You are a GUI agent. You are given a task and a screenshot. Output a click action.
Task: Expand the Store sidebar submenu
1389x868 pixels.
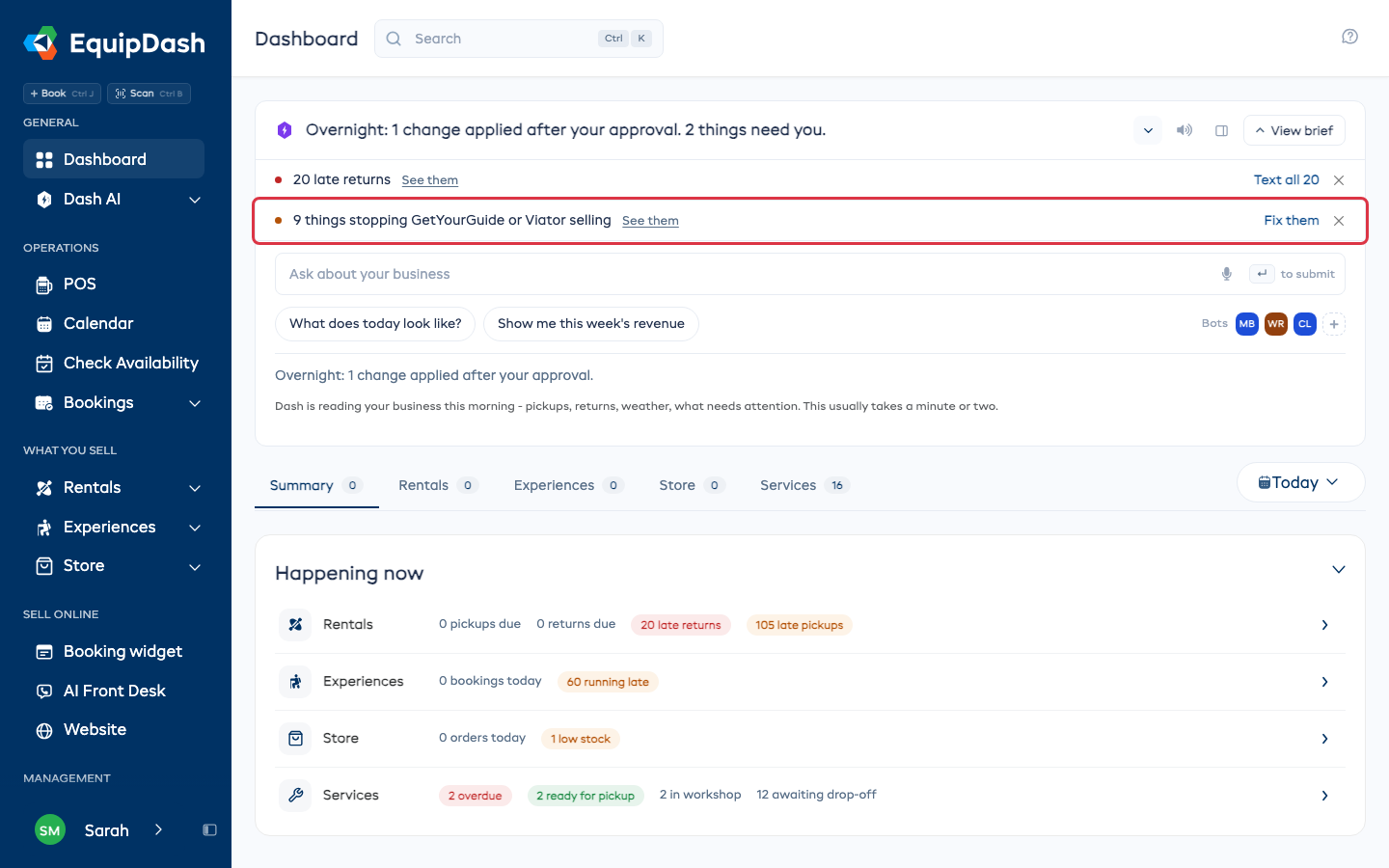pos(195,567)
